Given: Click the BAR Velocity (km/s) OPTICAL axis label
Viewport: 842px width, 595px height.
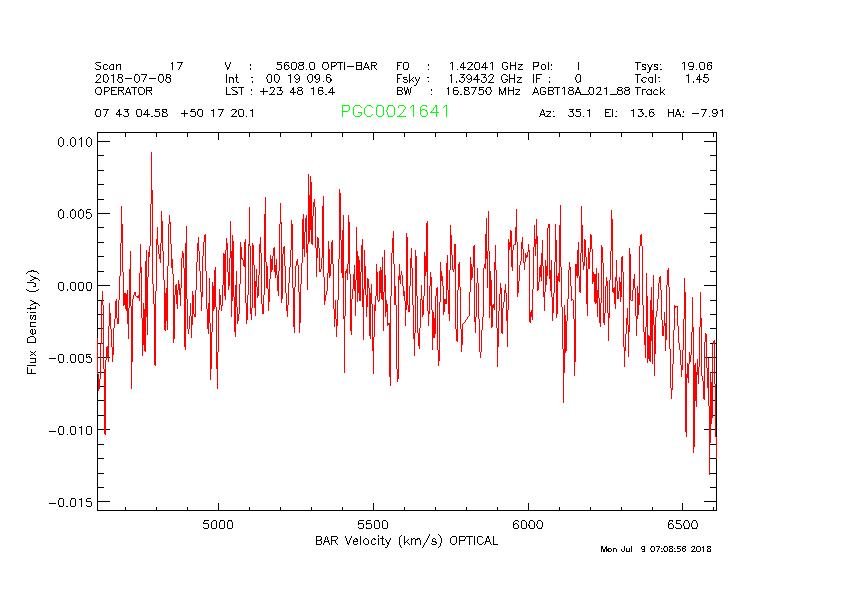Looking at the screenshot, I should click(x=406, y=541).
